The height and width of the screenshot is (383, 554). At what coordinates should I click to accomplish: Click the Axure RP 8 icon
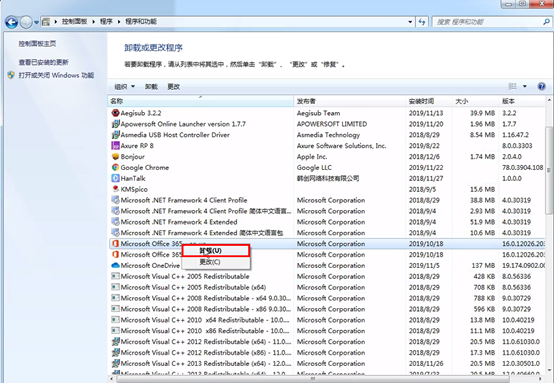tap(116, 146)
